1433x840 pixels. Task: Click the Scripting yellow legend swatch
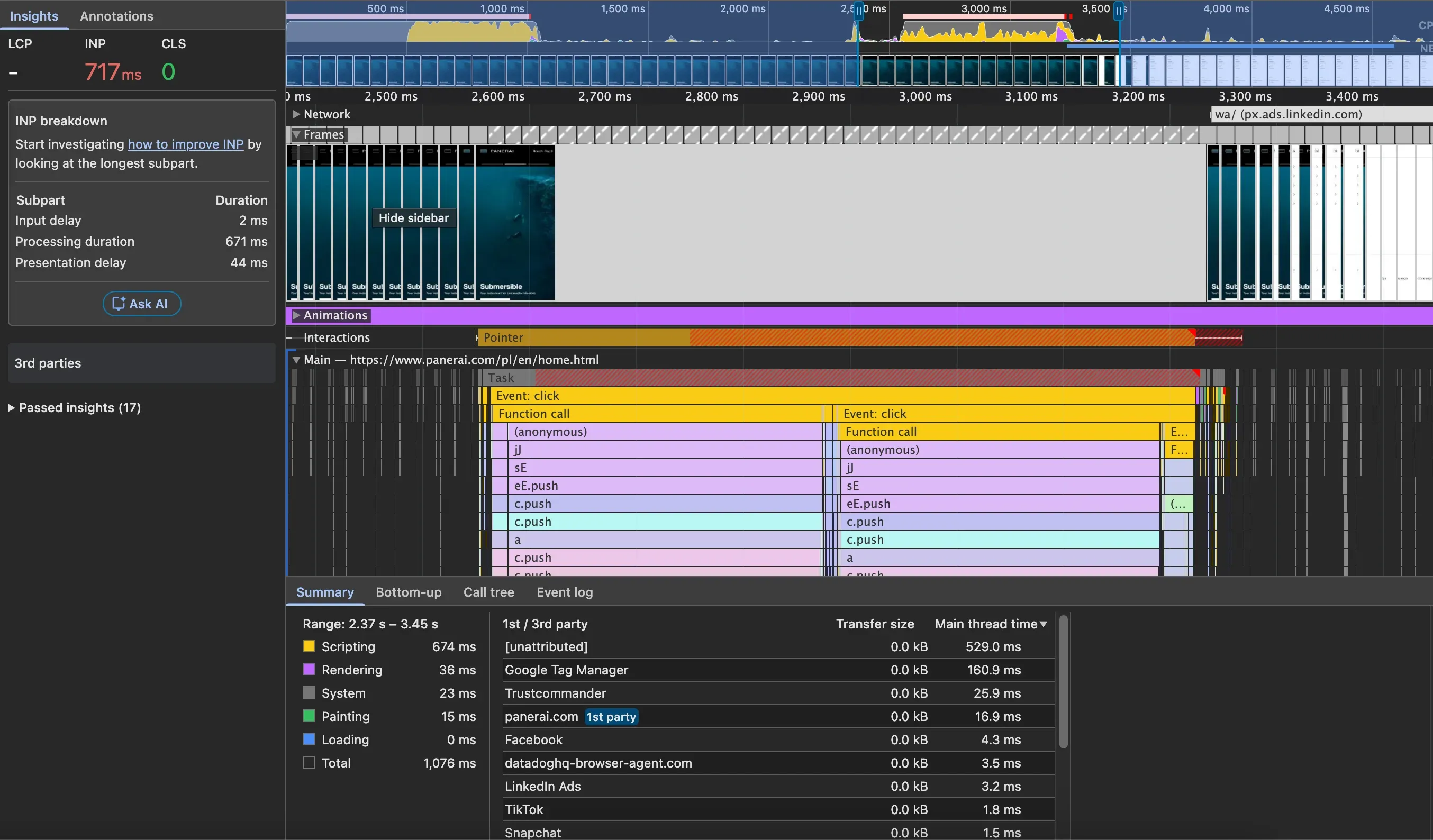coord(309,646)
